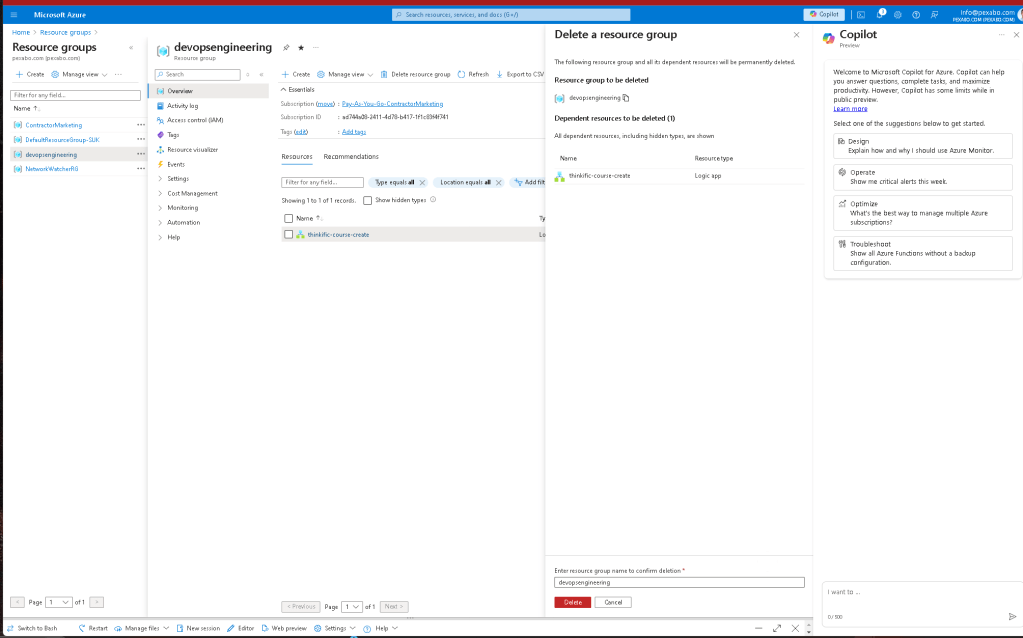Switch to the Recommendations tab

[351, 157]
